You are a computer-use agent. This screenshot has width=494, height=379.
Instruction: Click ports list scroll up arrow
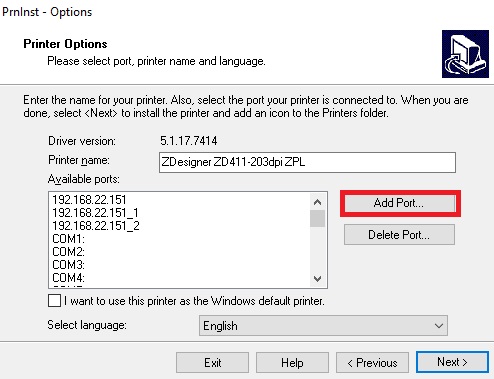coord(317,202)
